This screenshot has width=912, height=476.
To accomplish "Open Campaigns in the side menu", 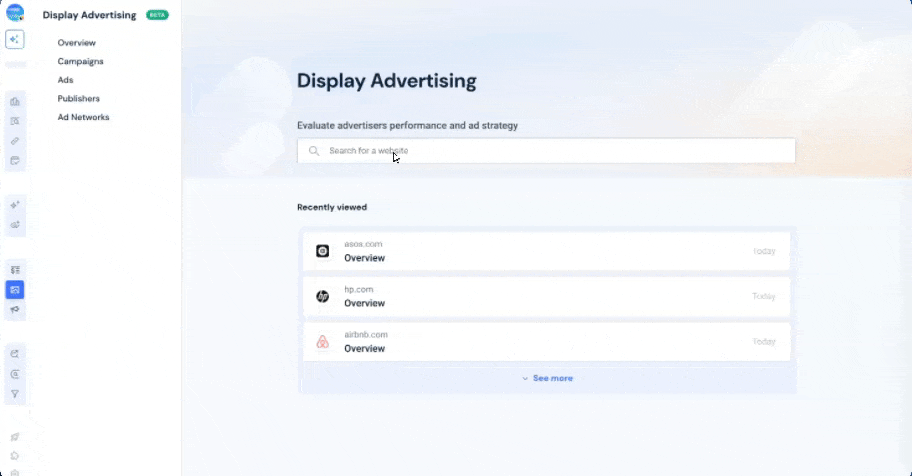I will tap(80, 61).
